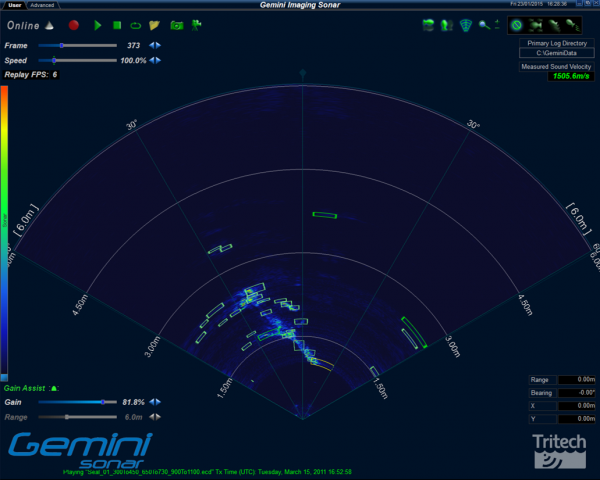
Task: Take a snapshot with camera icon
Action: point(176,24)
